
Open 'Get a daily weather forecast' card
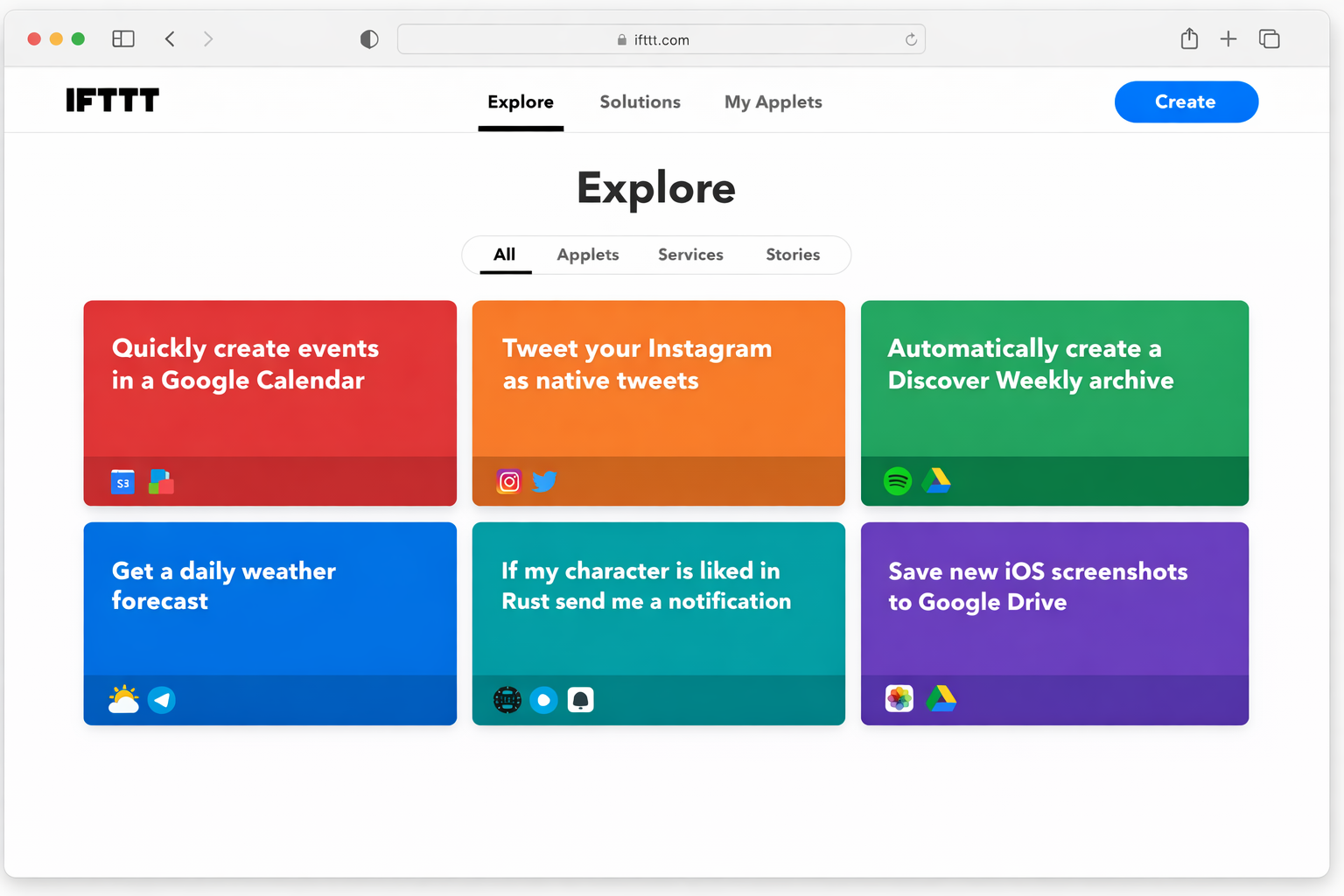[x=270, y=624]
